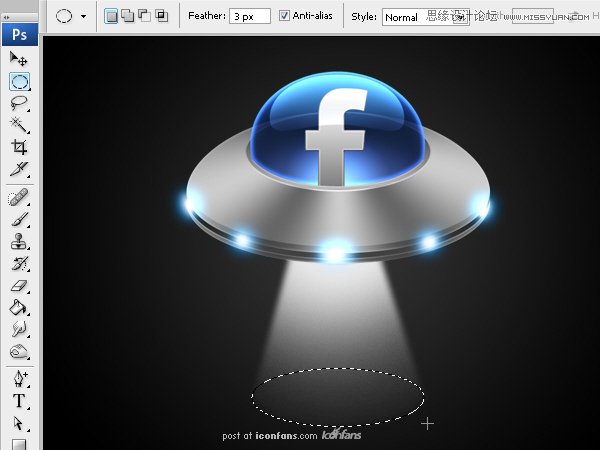Select the Move tool
The width and height of the screenshot is (600, 450).
(19, 59)
